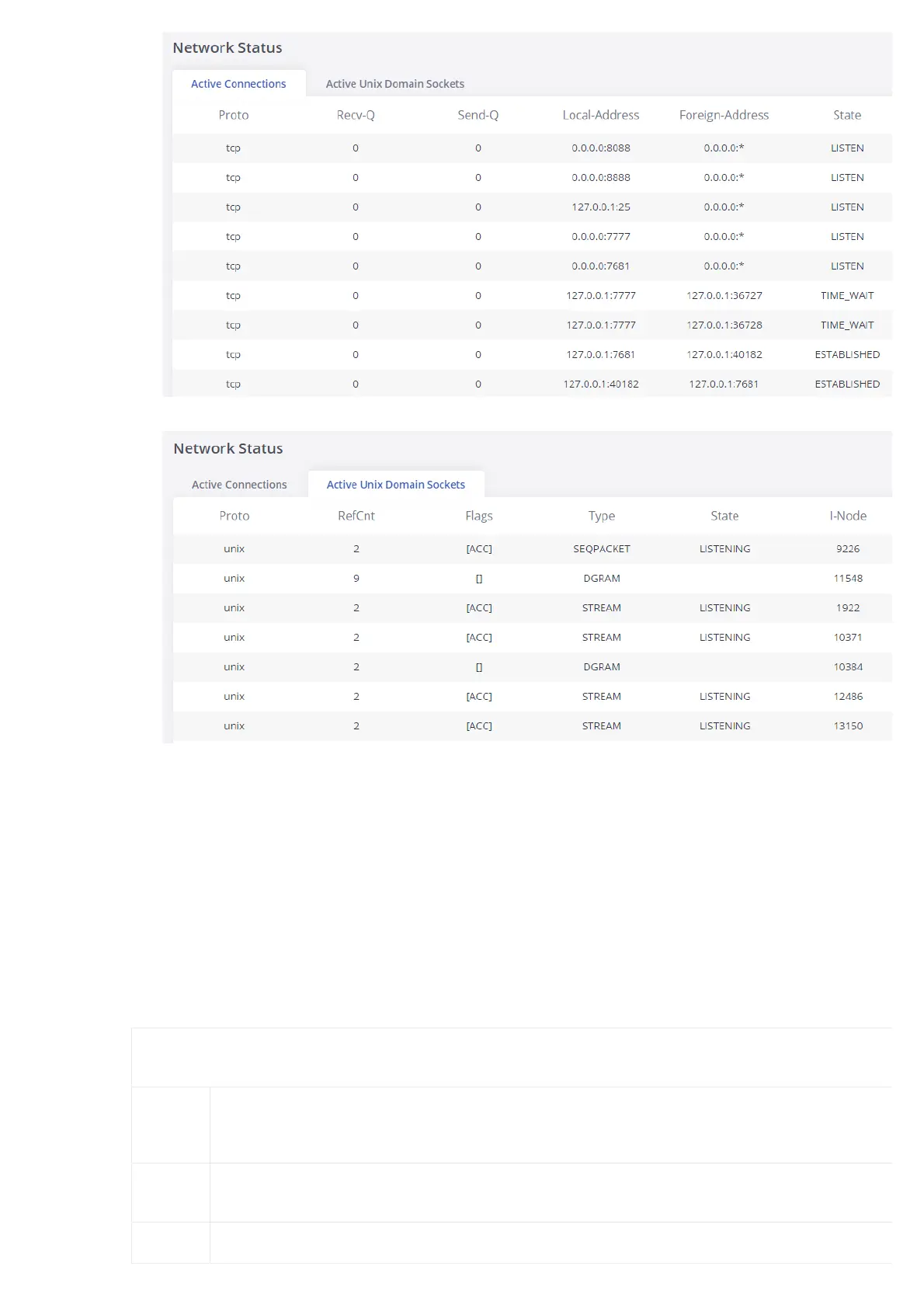Click the Recv-Q column header
The width and height of the screenshot is (924, 1308).
pos(356,115)
